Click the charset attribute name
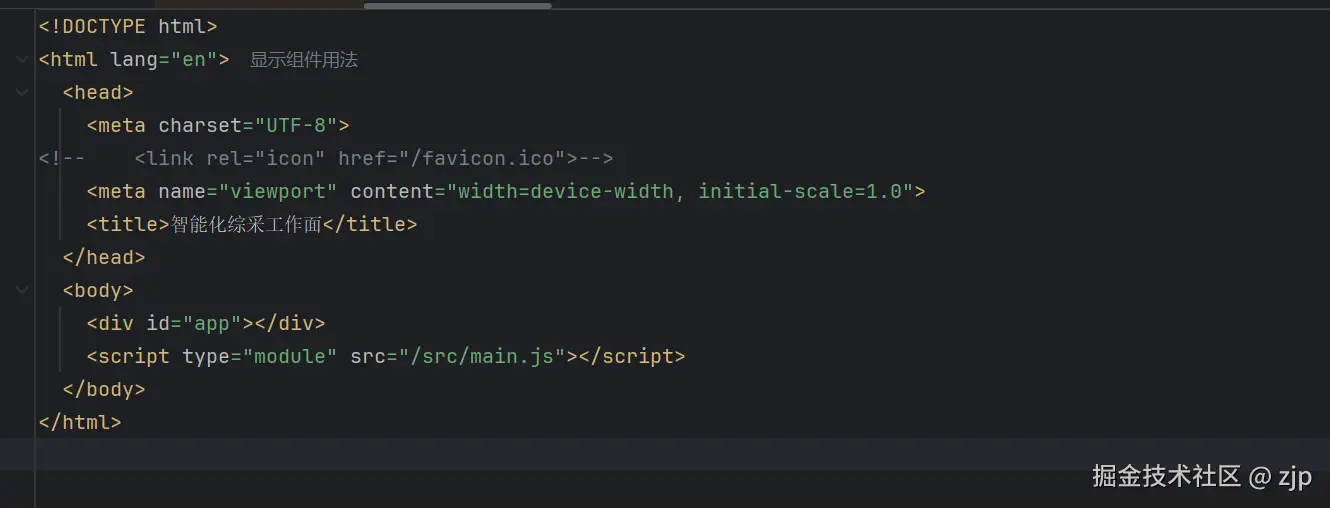 (200, 126)
